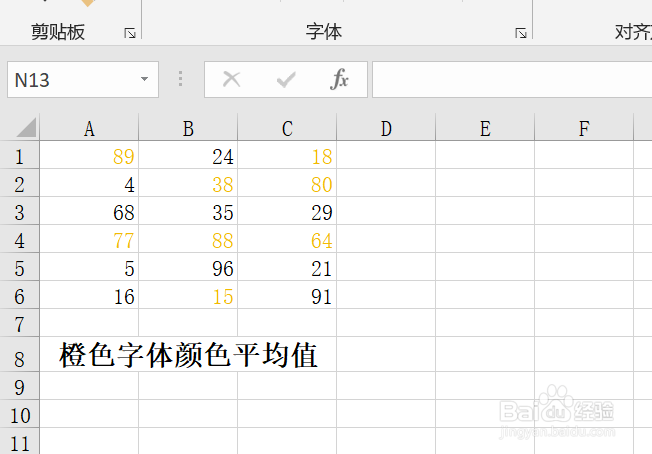
Task: Open the insert function fx button
Action: pyautogui.click(x=339, y=79)
